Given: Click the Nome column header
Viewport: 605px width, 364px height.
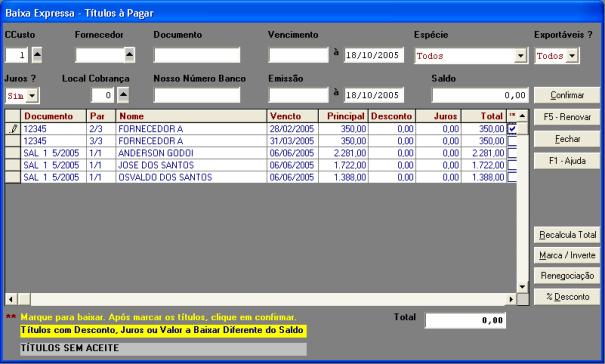Looking at the screenshot, I should (191, 116).
